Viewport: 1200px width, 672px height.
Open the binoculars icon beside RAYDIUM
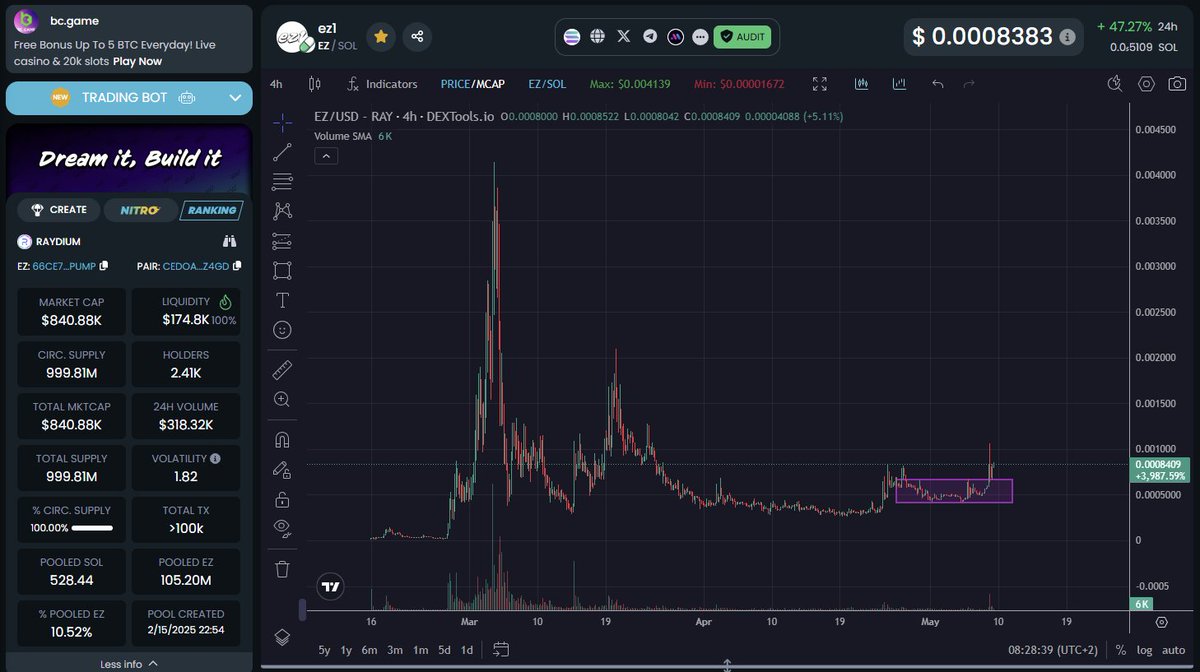(229, 241)
